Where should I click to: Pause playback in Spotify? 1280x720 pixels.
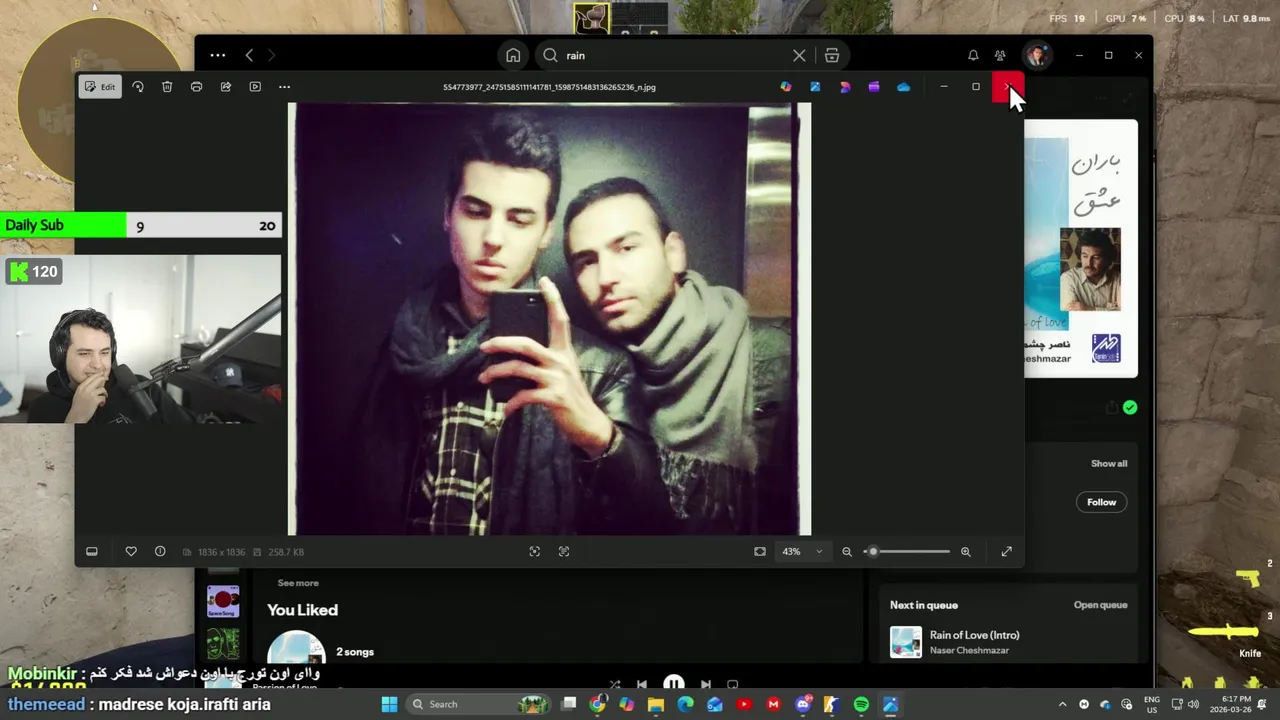[674, 685]
